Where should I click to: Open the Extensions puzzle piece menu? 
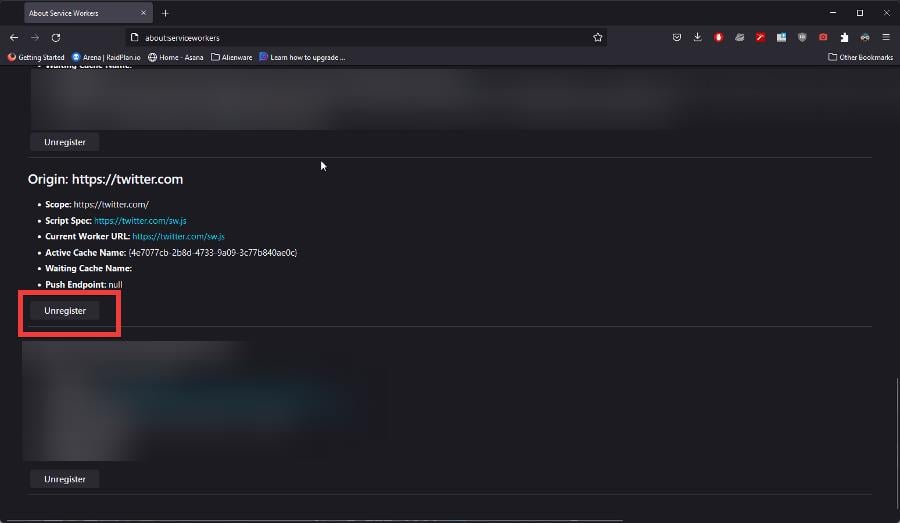click(x=844, y=37)
